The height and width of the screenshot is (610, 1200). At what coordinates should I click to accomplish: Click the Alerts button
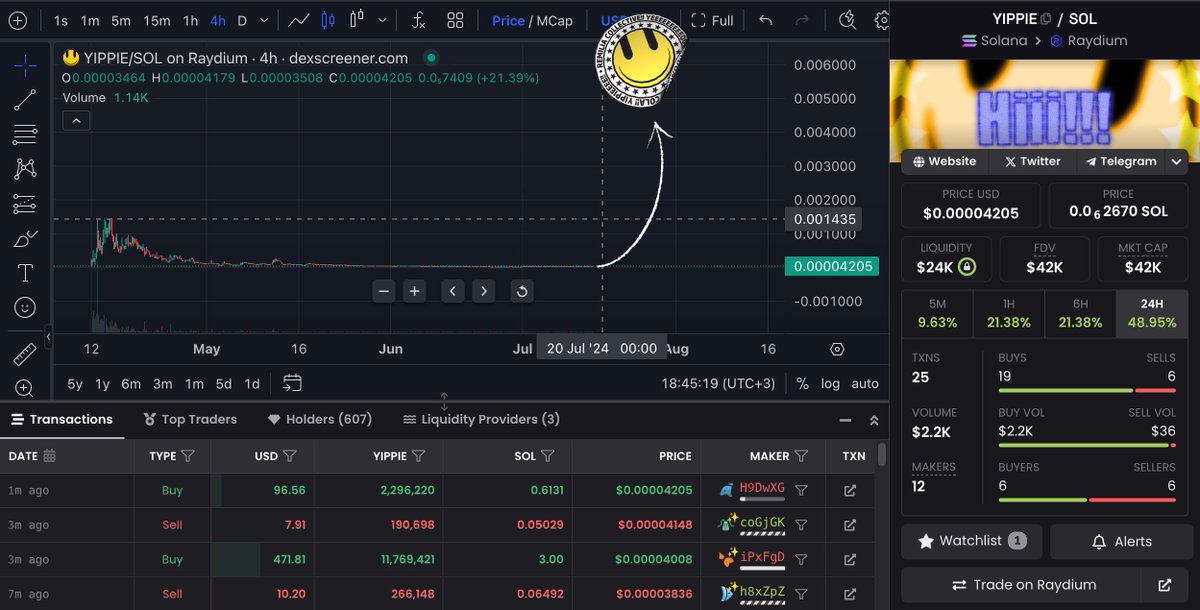click(1120, 541)
